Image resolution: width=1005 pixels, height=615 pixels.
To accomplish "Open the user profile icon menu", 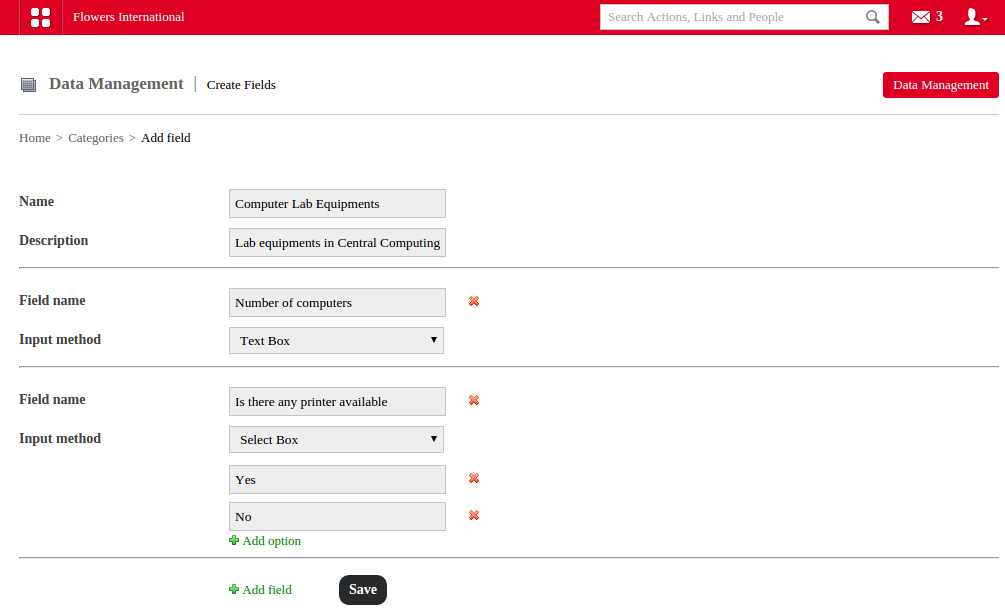I will pyautogui.click(x=976, y=17).
